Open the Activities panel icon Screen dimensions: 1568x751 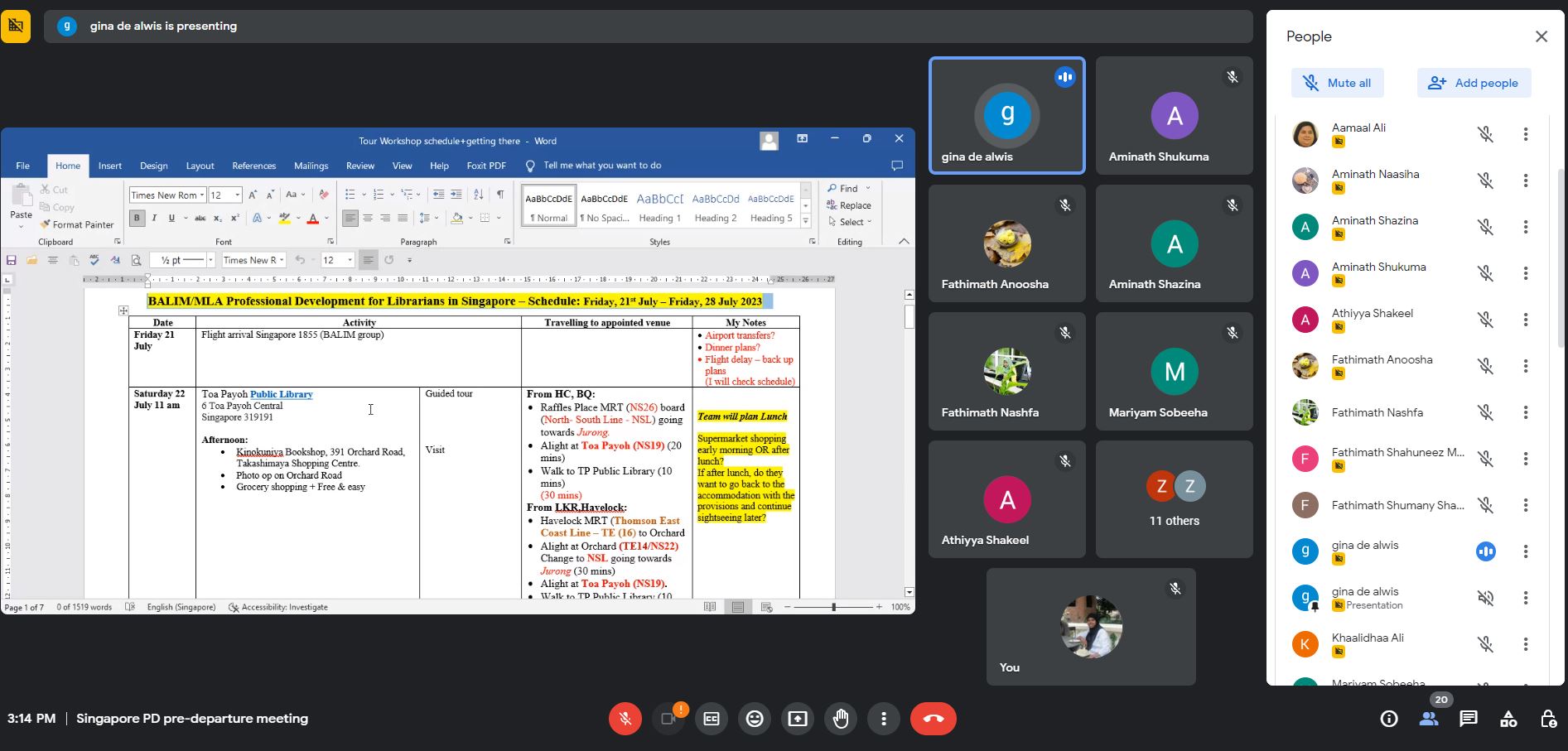(1508, 719)
